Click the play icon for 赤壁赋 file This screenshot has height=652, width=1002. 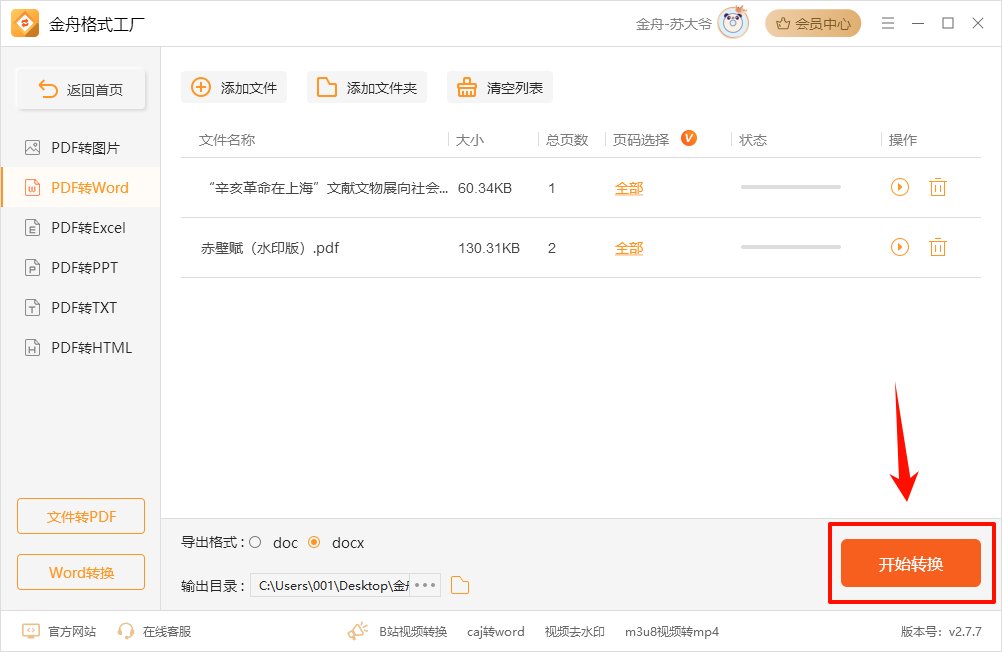pos(900,247)
